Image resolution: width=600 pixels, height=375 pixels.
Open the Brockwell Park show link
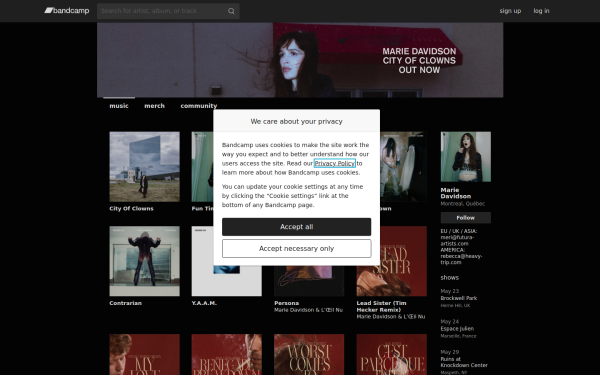[x=459, y=298]
